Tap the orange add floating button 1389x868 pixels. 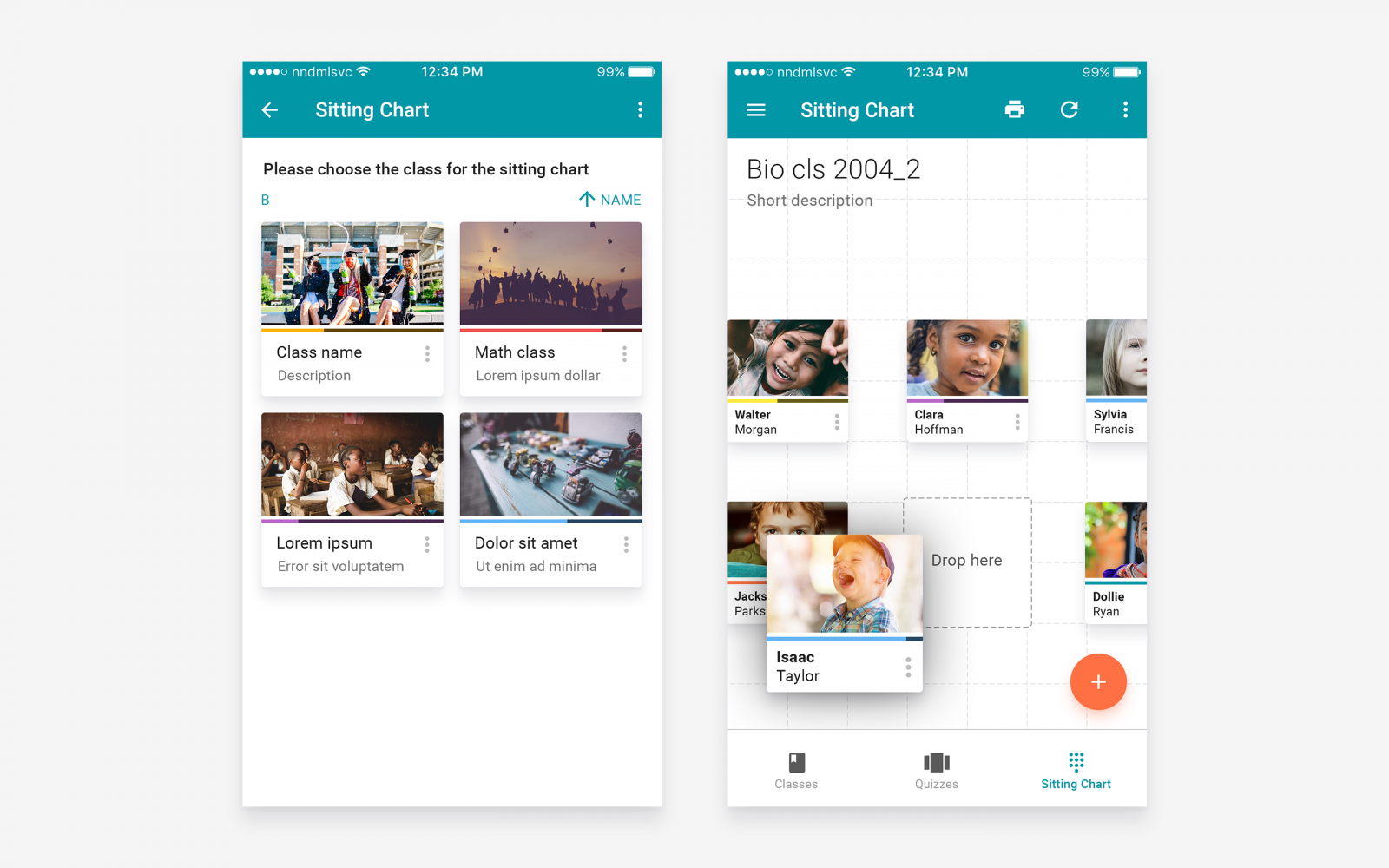[1098, 682]
